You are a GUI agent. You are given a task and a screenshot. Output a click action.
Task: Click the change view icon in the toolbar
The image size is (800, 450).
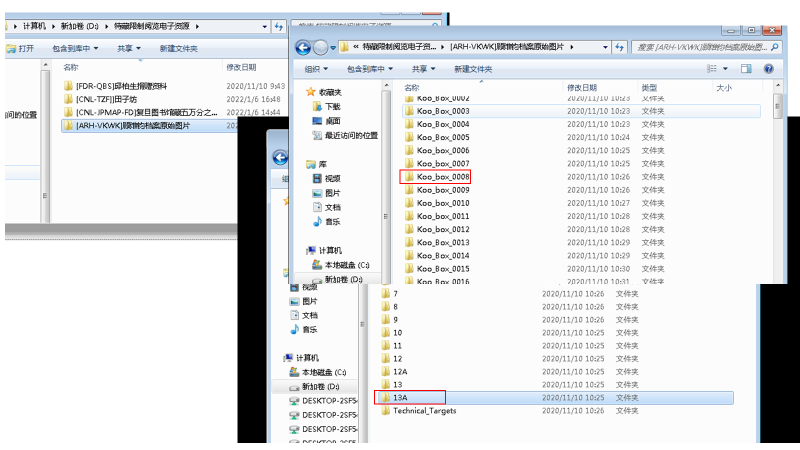coord(712,68)
